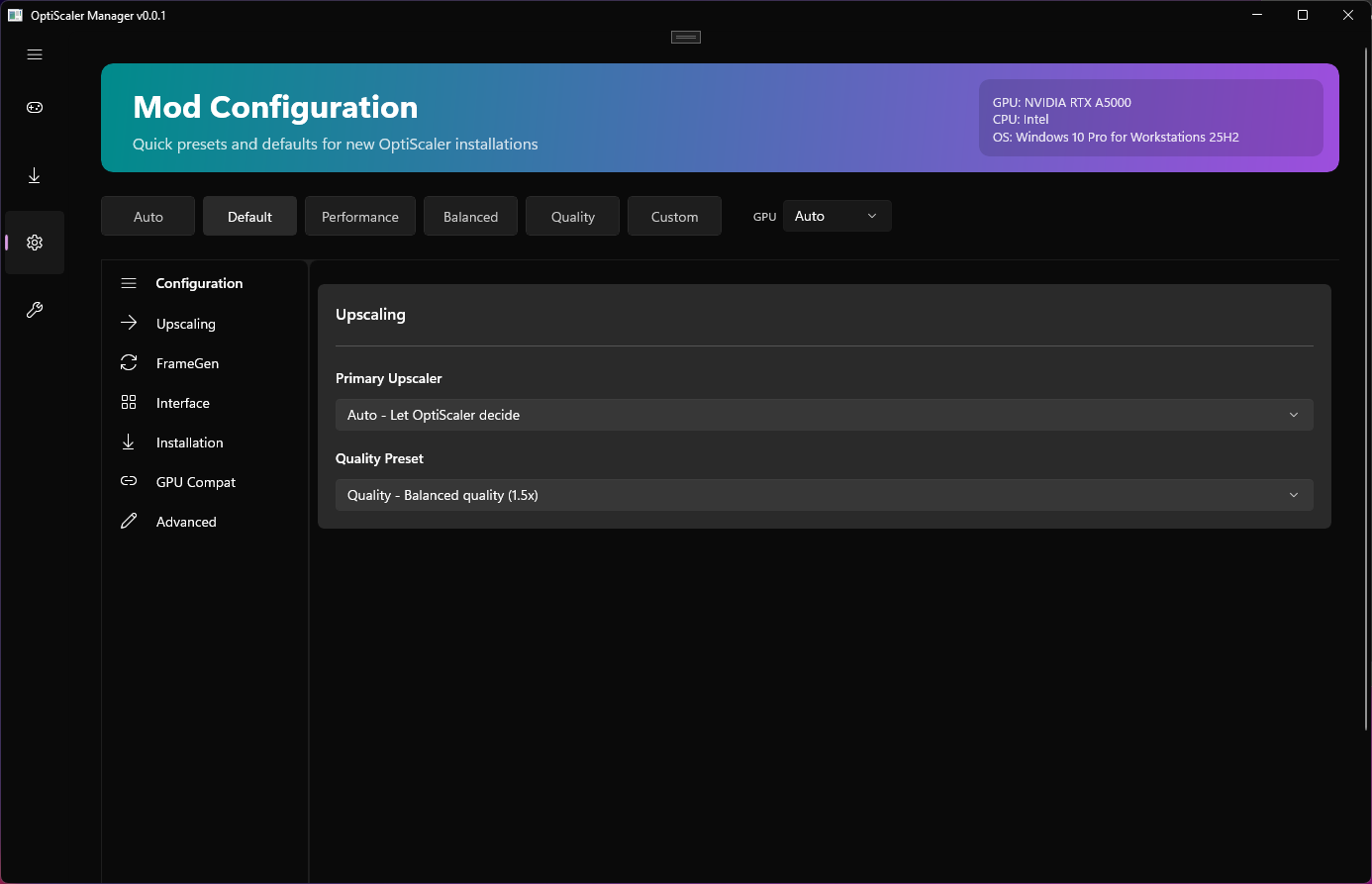Viewport: 1372px width, 884px height.
Task: Select the Quality preset button
Action: pos(573,216)
